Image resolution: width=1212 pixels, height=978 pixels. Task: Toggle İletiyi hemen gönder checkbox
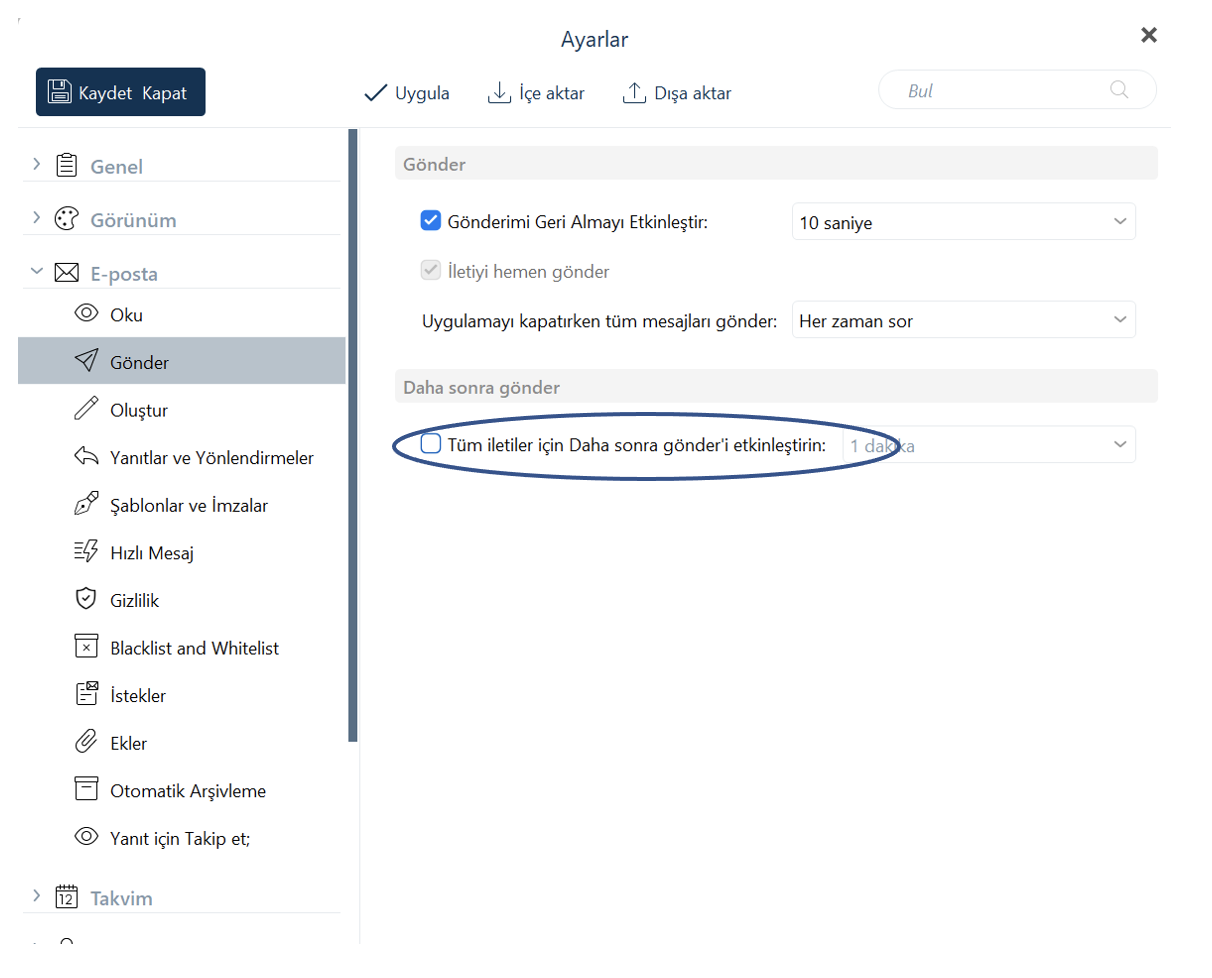point(431,270)
